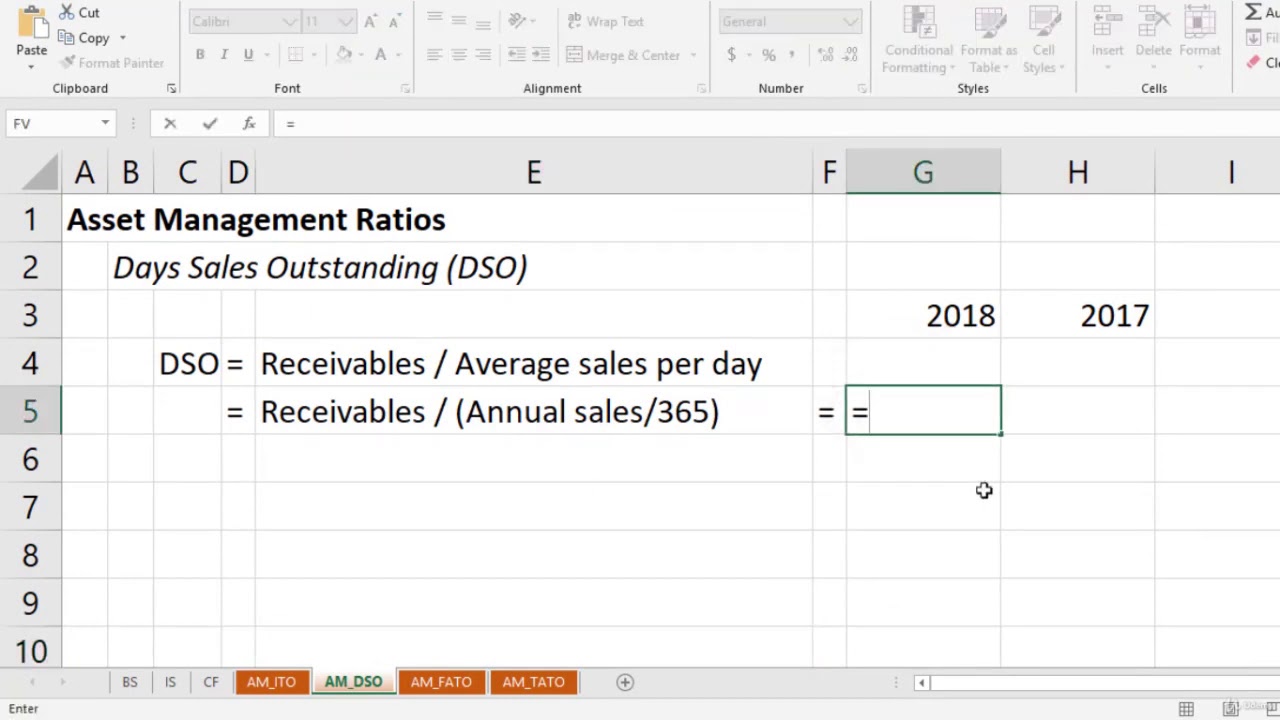Confirm formula entry with checkmark
1280x720 pixels.
(209, 123)
